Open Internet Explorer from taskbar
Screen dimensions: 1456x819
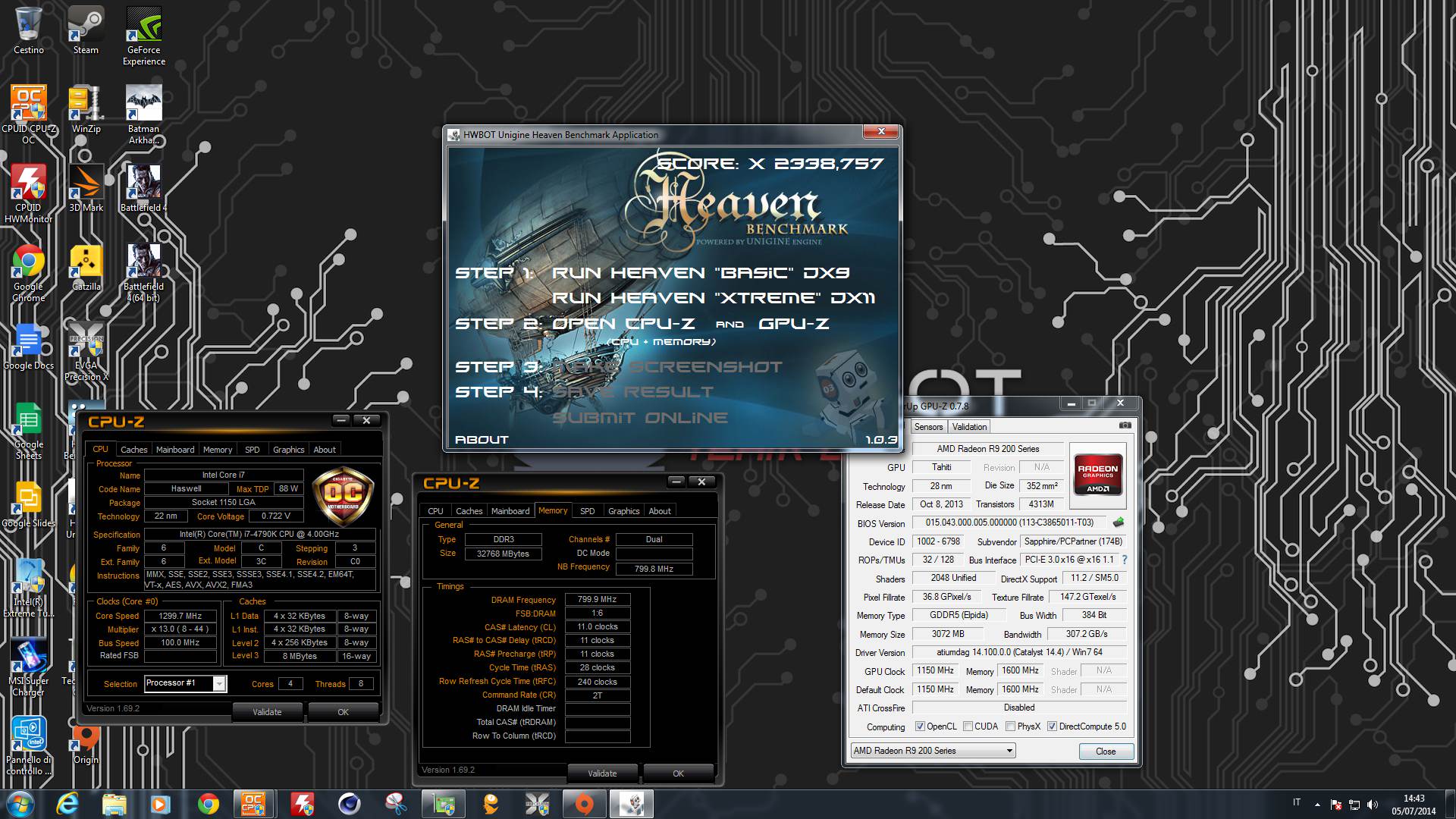(68, 804)
